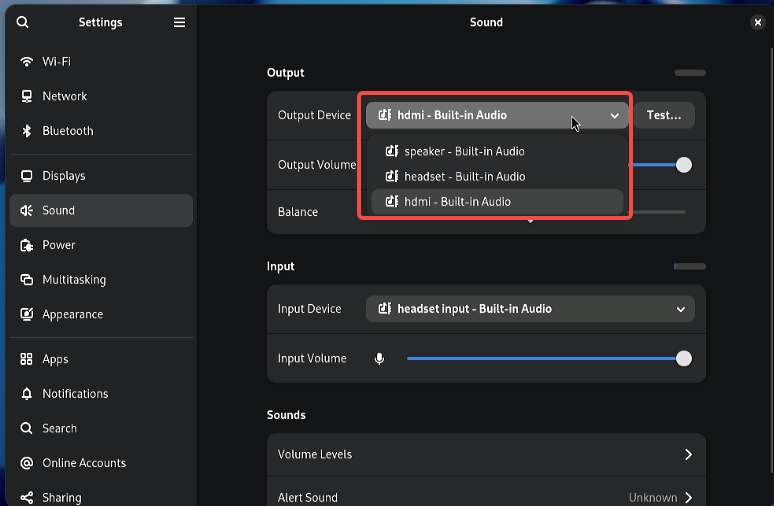Select the Bluetooth icon in sidebar
This screenshot has height=506, width=774.
tap(27, 131)
